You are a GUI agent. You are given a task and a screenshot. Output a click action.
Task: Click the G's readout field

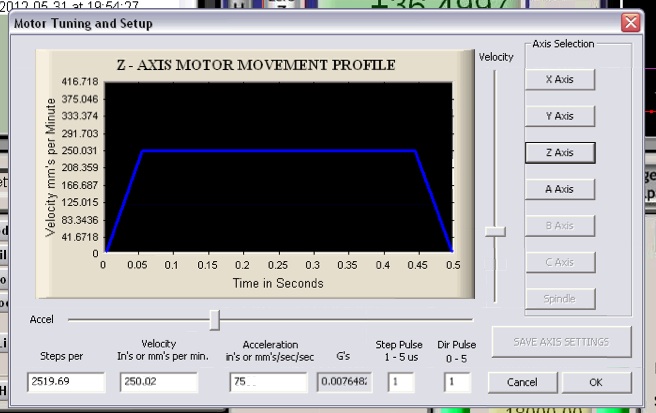(x=344, y=382)
